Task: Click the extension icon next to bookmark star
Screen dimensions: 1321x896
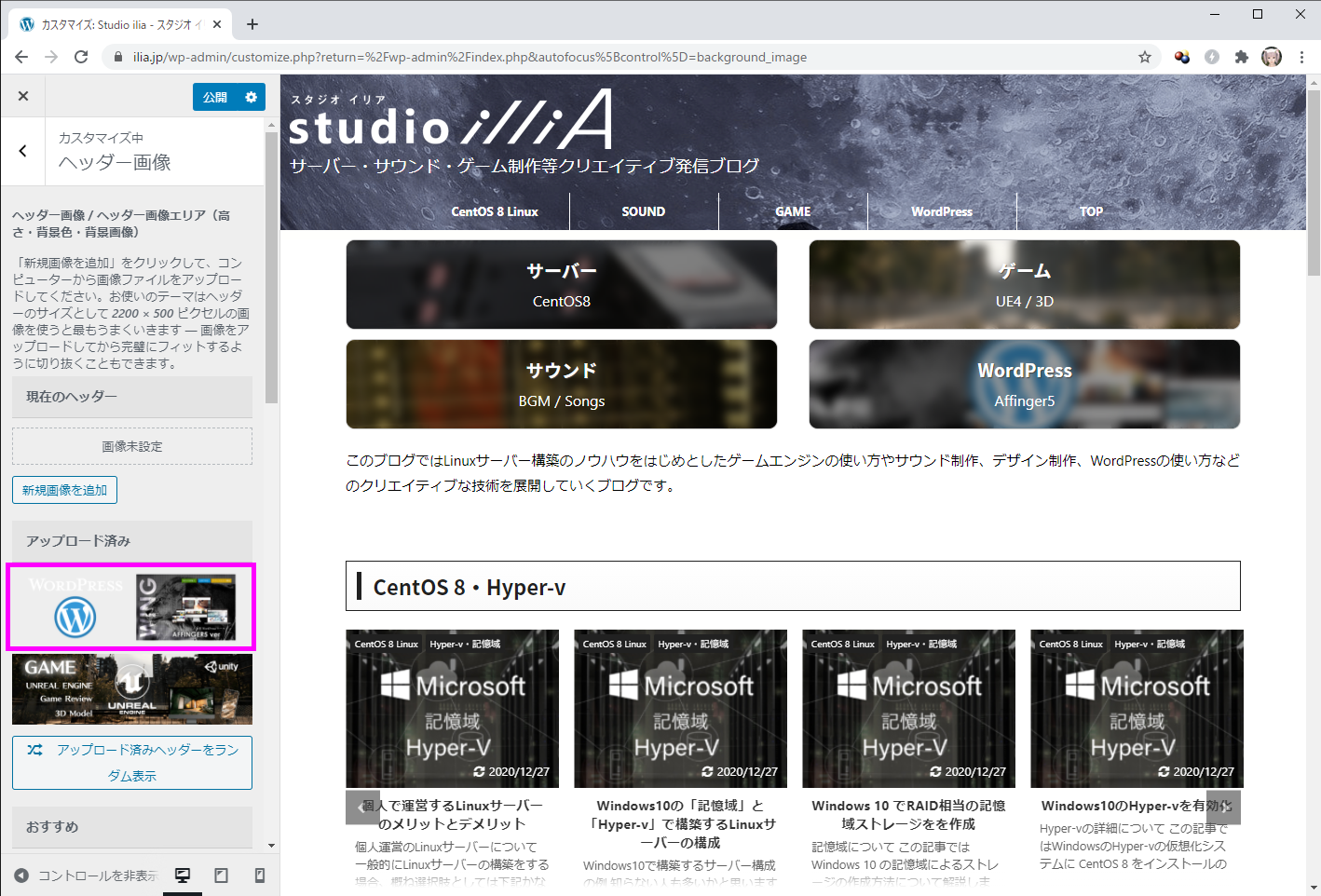Action: 1182,57
